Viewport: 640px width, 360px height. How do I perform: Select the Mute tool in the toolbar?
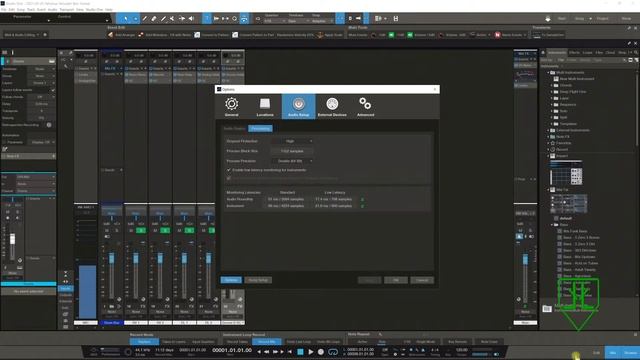[x=172, y=18]
